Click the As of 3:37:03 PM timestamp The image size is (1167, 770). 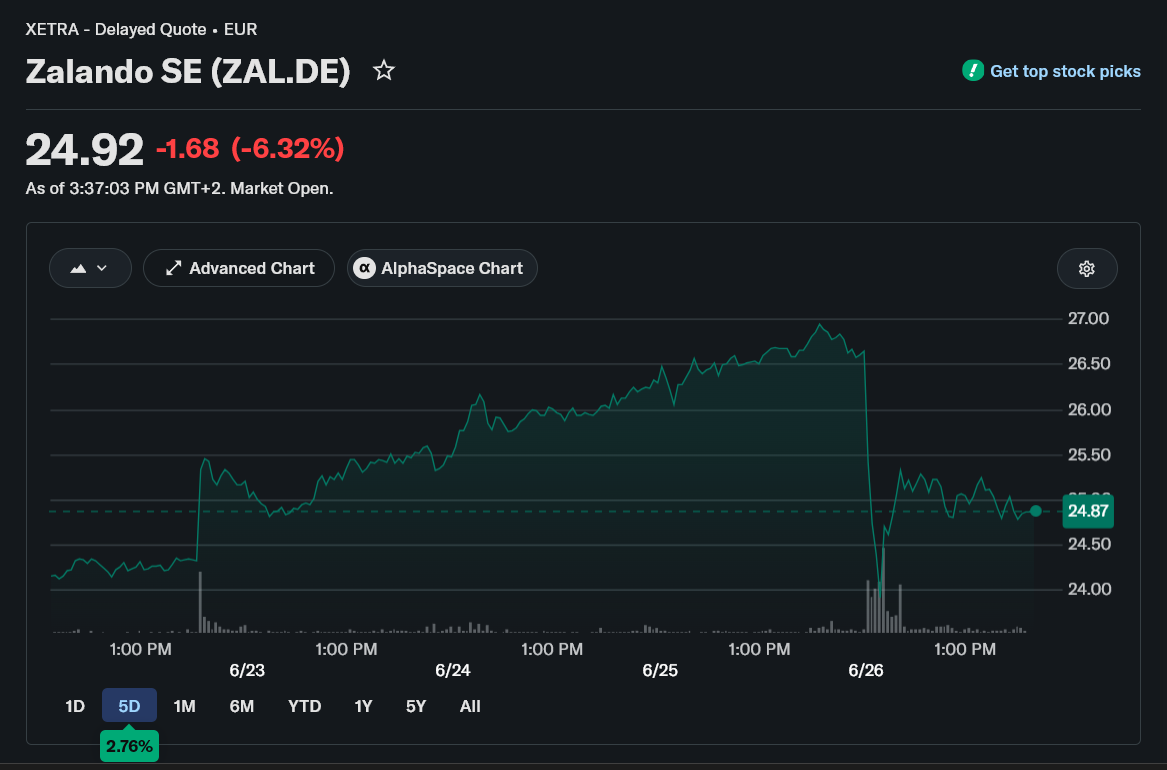pos(179,189)
